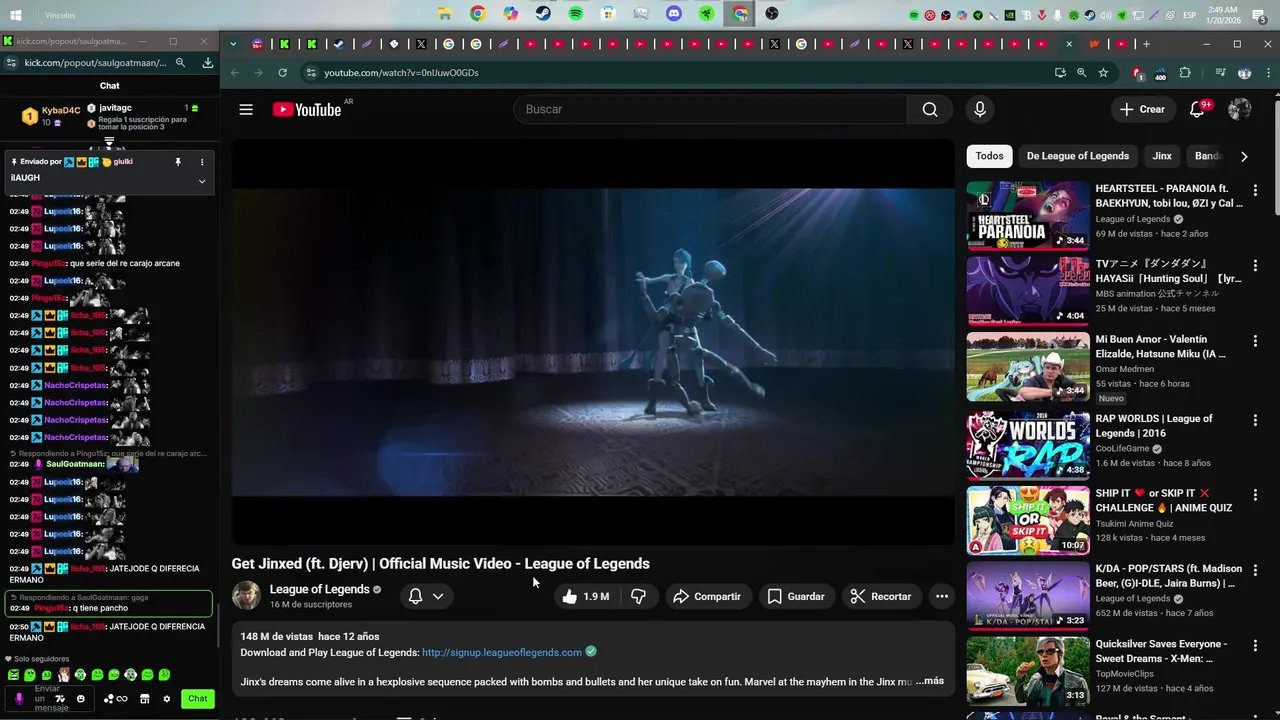Open options menu for SHIP IT or SKIP IT video
The width and height of the screenshot is (1280, 720).
point(1255,495)
